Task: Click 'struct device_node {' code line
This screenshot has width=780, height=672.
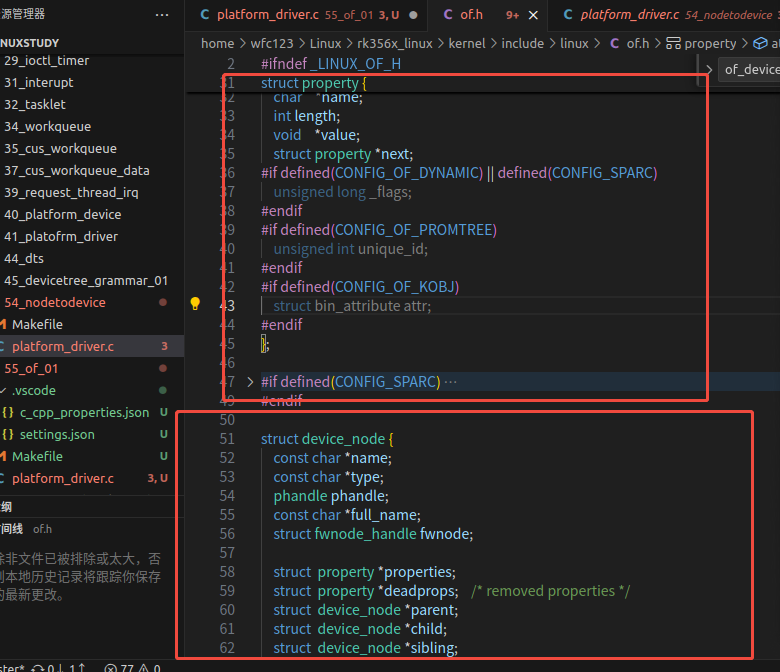Action: (327, 439)
